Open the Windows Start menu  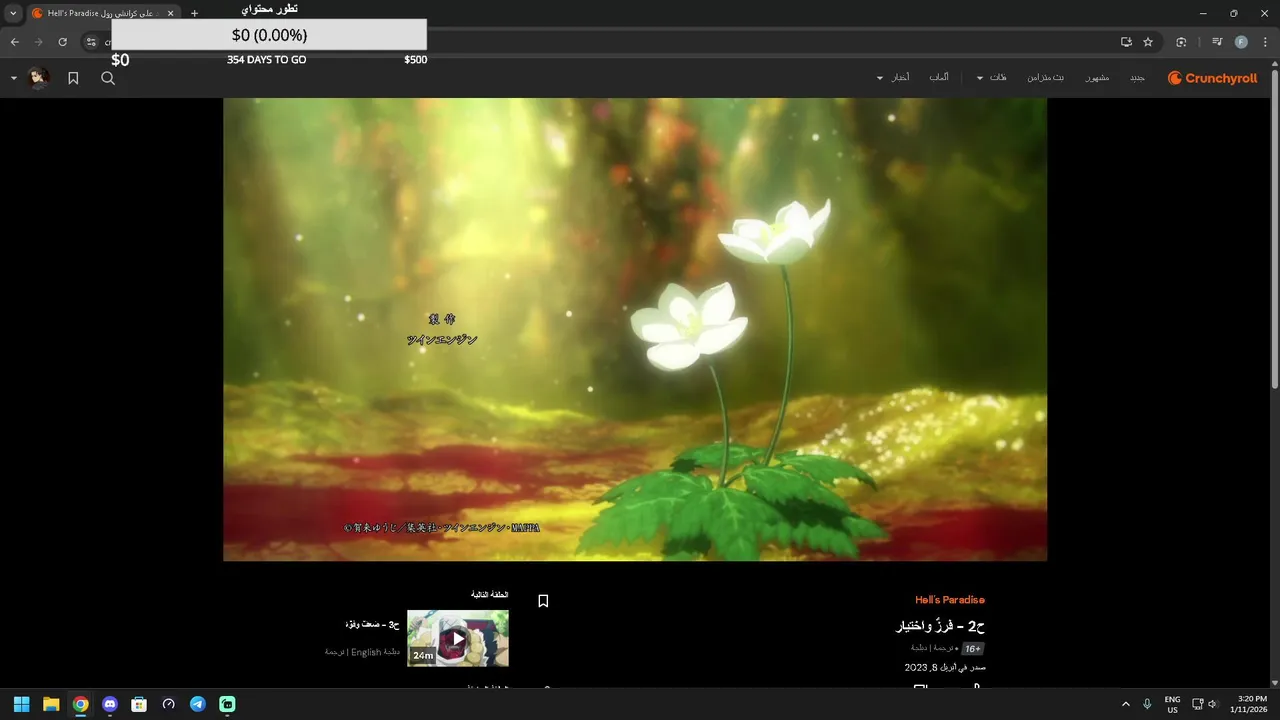tap(21, 704)
